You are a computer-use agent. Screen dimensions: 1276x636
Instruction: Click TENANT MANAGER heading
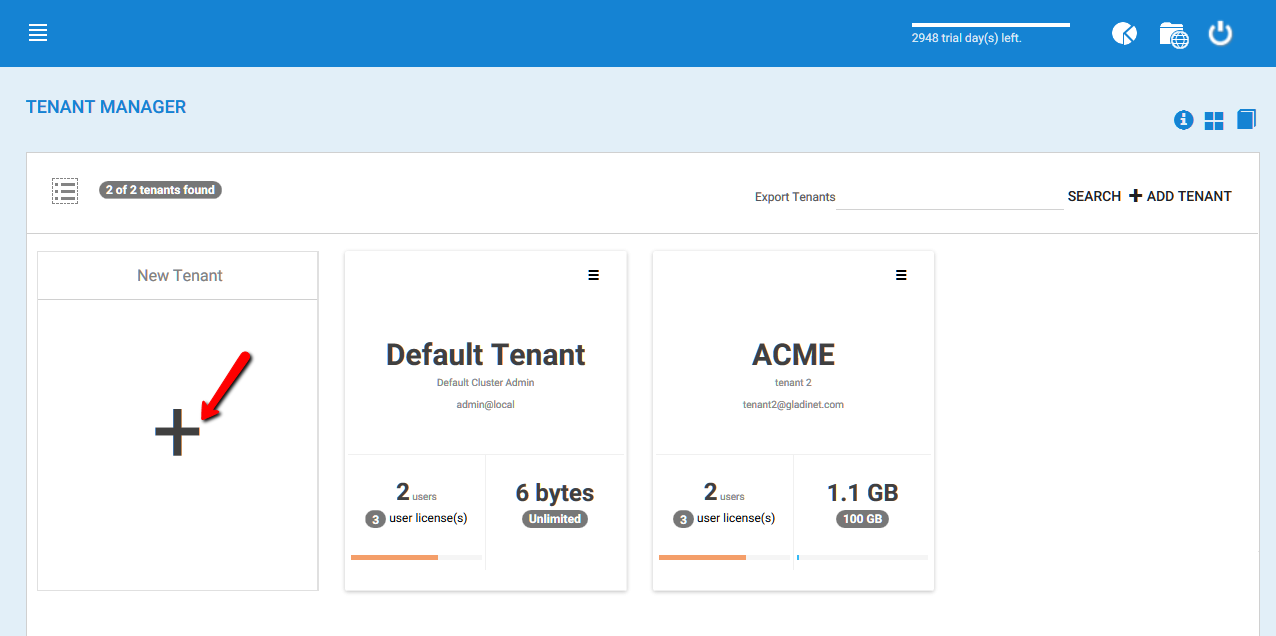(106, 107)
